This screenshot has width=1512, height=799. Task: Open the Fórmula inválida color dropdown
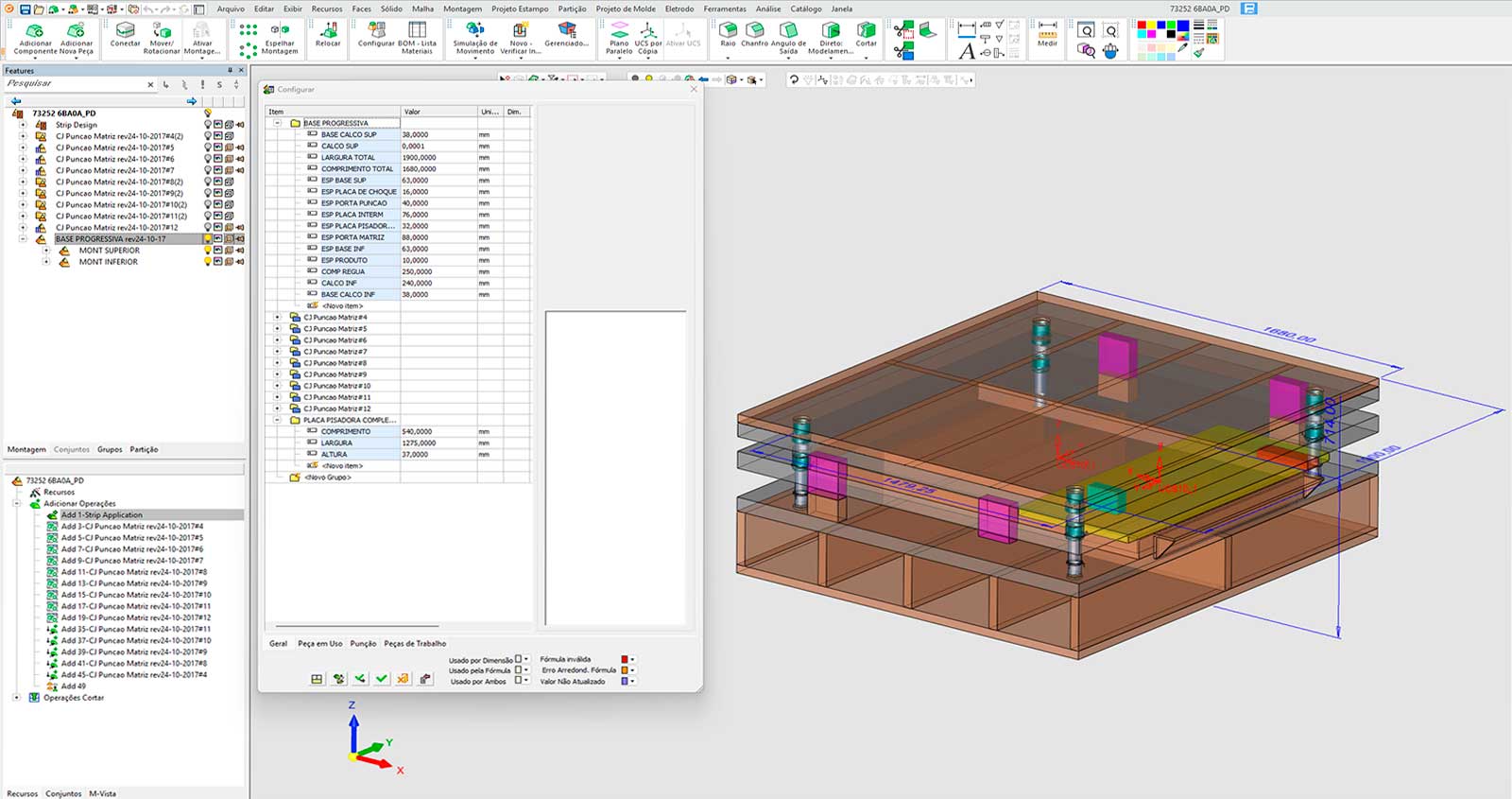632,659
